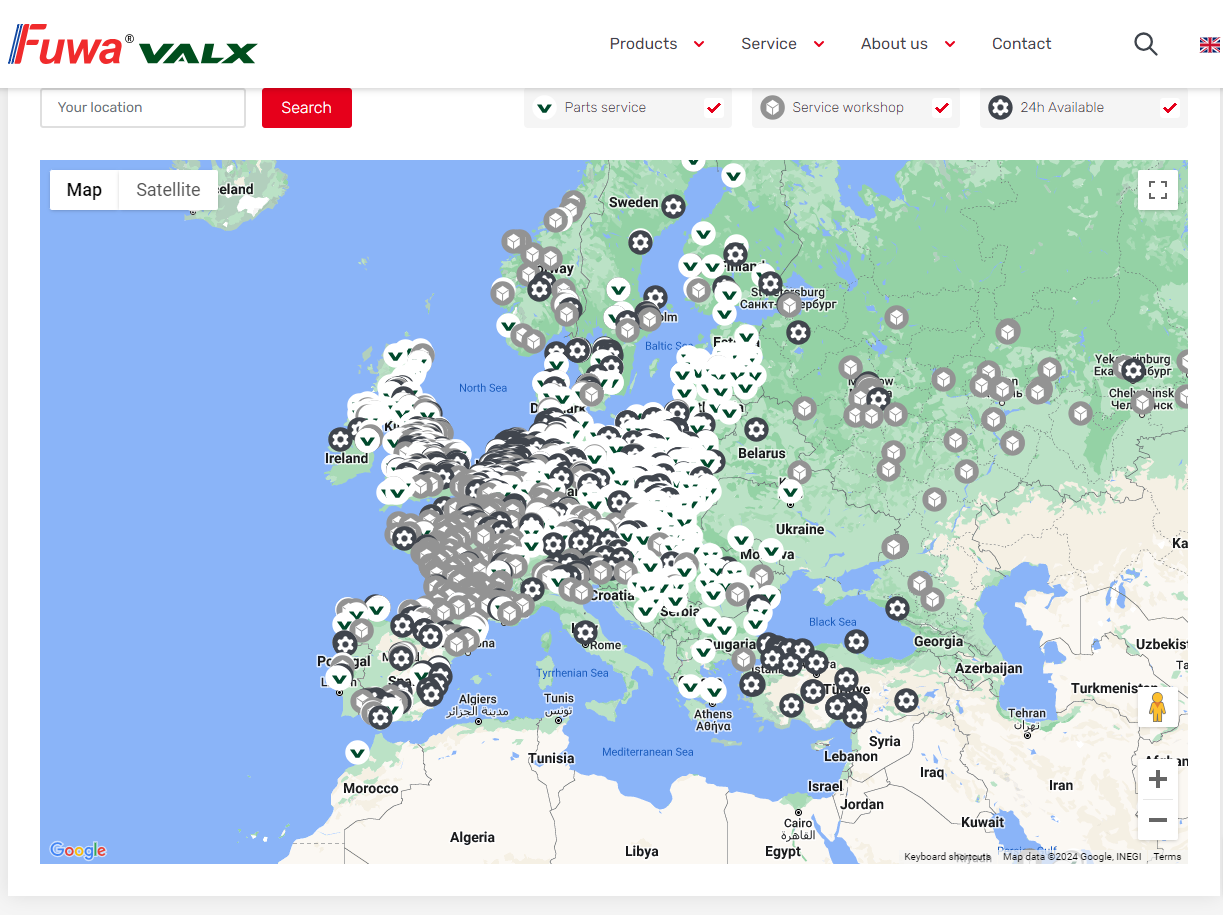Open the Contact menu item
1223x915 pixels.
click(1021, 44)
